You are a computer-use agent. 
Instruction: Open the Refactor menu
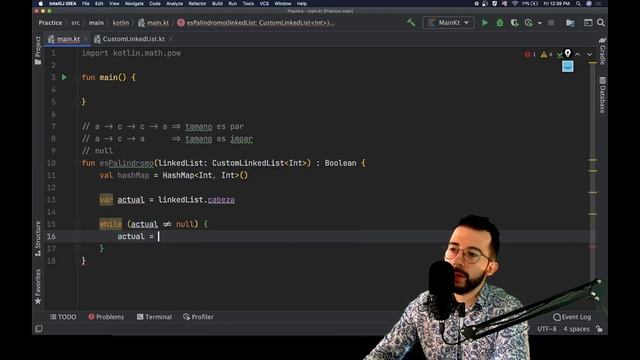coord(197,3)
